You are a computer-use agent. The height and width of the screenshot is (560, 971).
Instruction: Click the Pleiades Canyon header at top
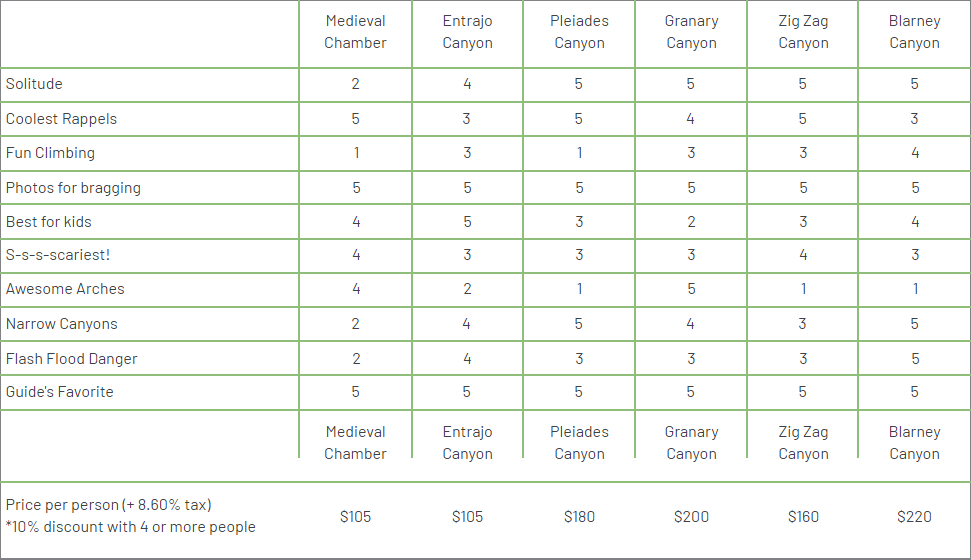[579, 32]
